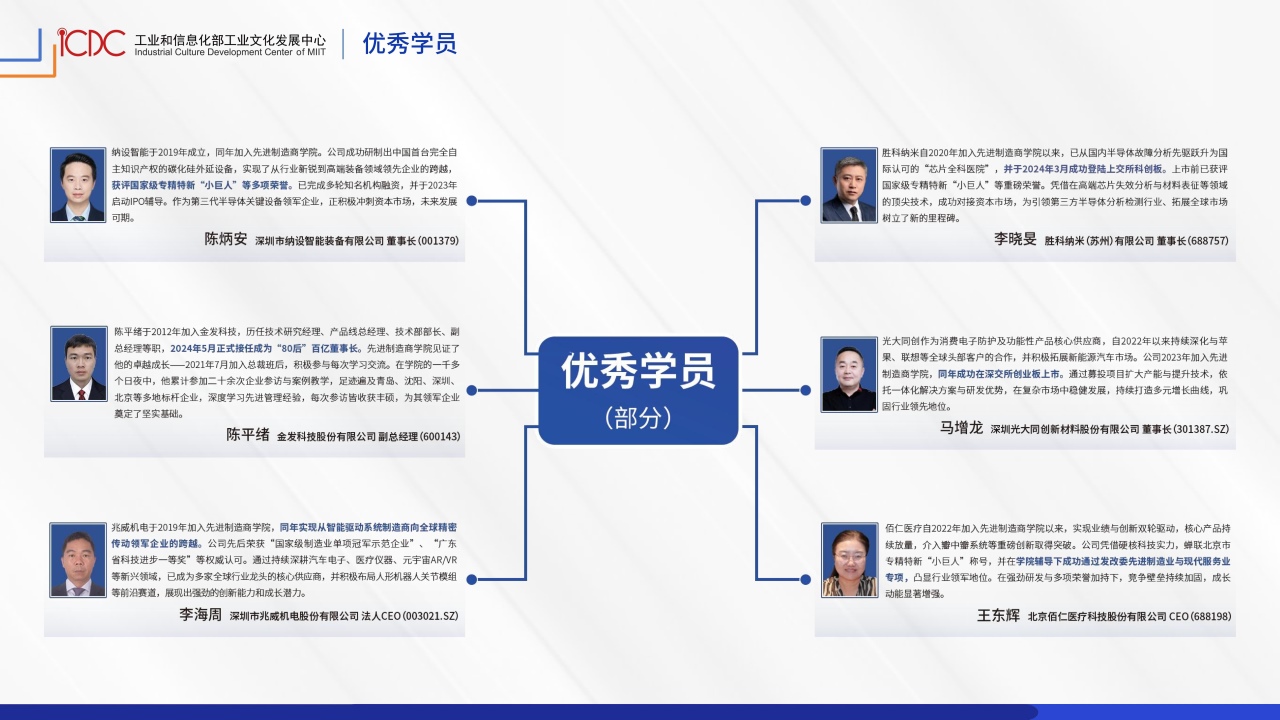Click the connector dot beside 陈炳安's card
1280x720 pixels.
(472, 201)
